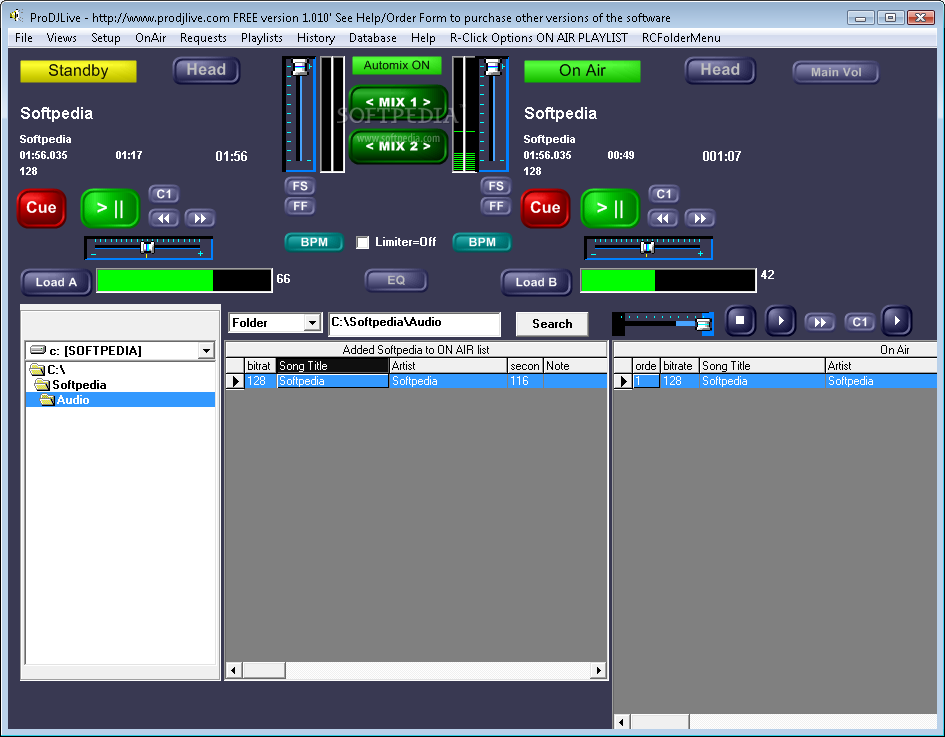Click the left BPM button
Image resolution: width=945 pixels, height=737 pixels.
(314, 242)
